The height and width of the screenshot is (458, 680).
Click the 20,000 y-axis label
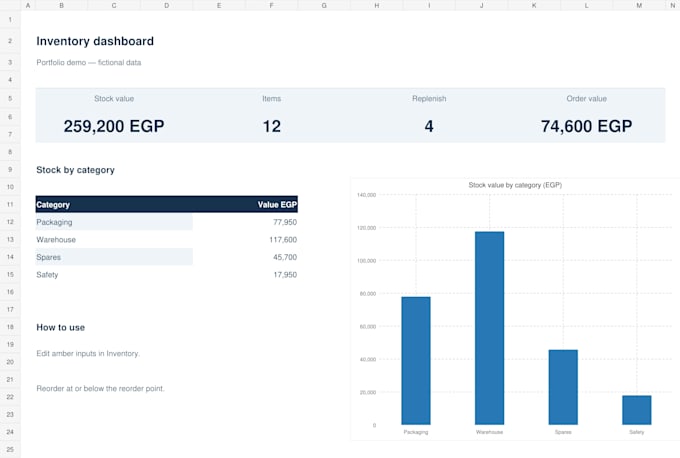368,393
